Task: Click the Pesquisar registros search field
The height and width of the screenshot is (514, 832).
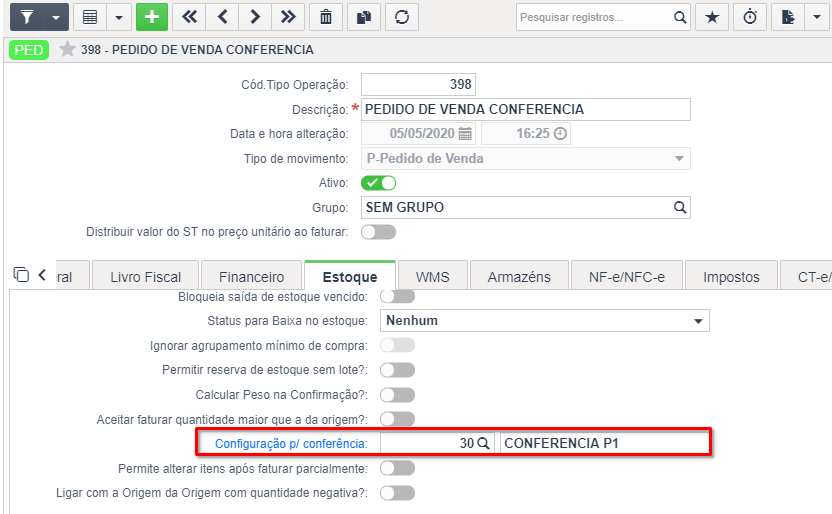Action: coord(593,17)
